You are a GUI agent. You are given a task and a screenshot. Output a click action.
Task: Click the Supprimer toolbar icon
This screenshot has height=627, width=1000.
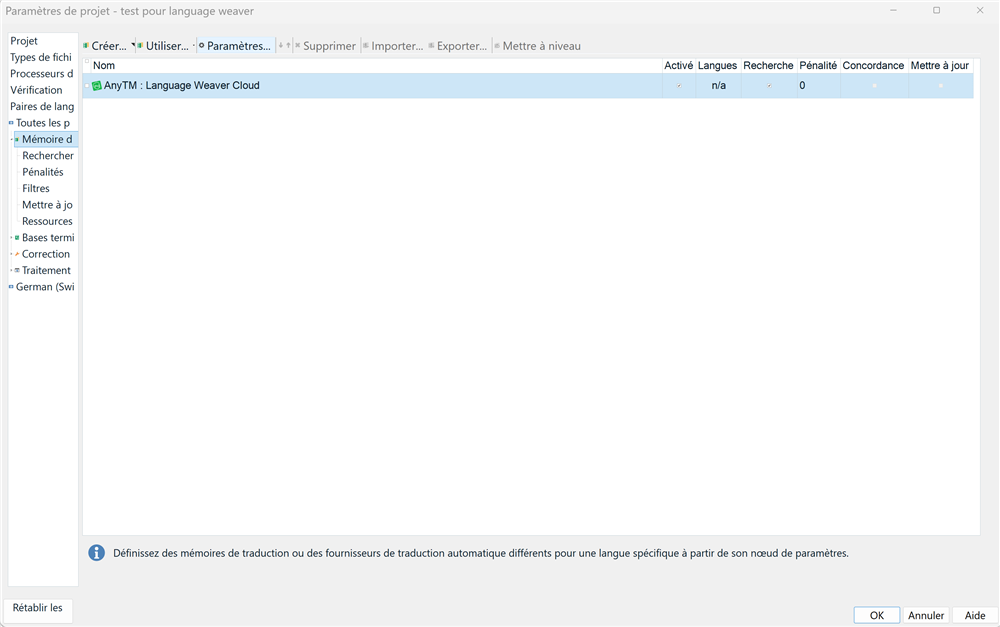(x=329, y=45)
